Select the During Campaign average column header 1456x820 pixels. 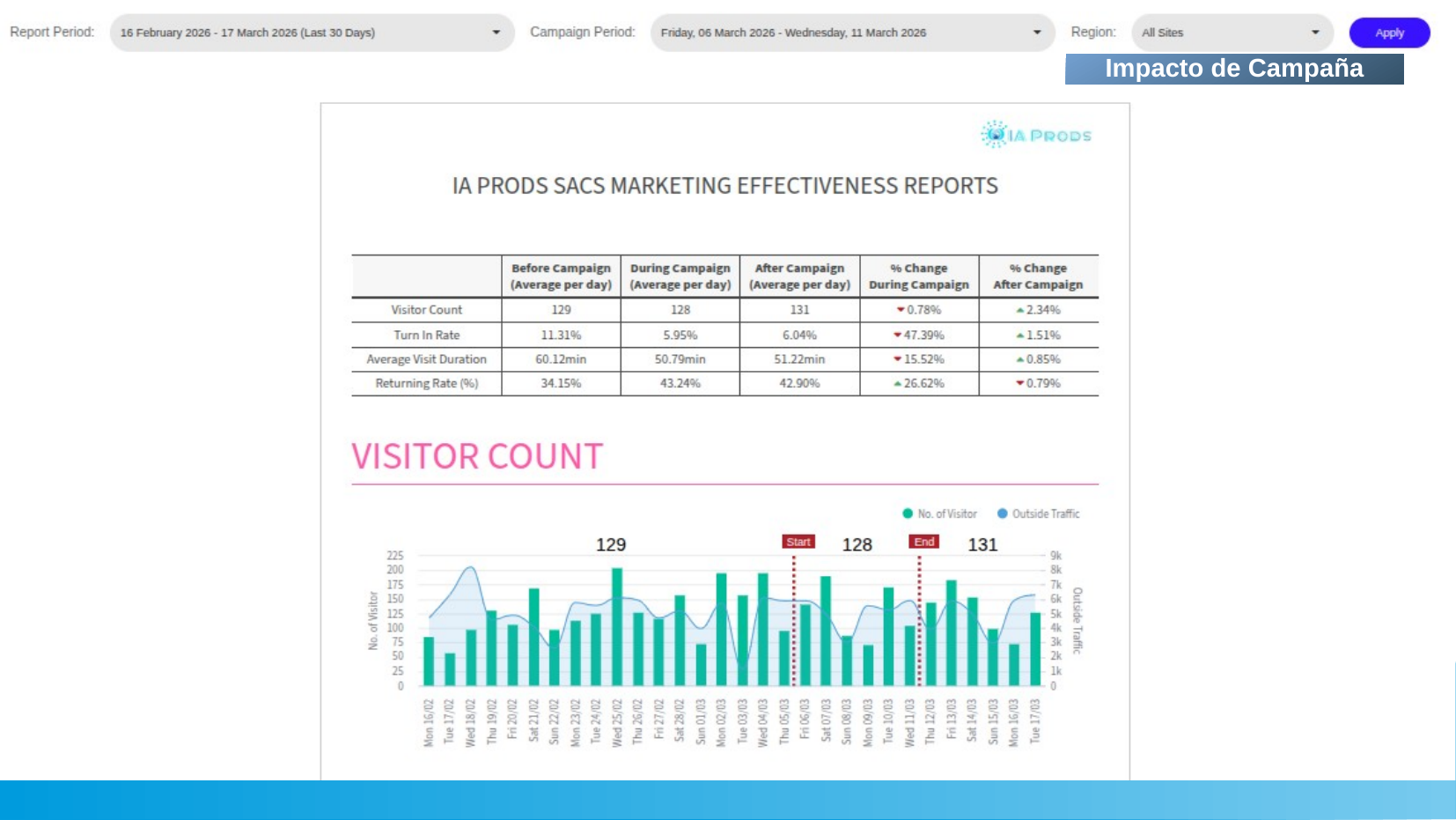(x=680, y=277)
